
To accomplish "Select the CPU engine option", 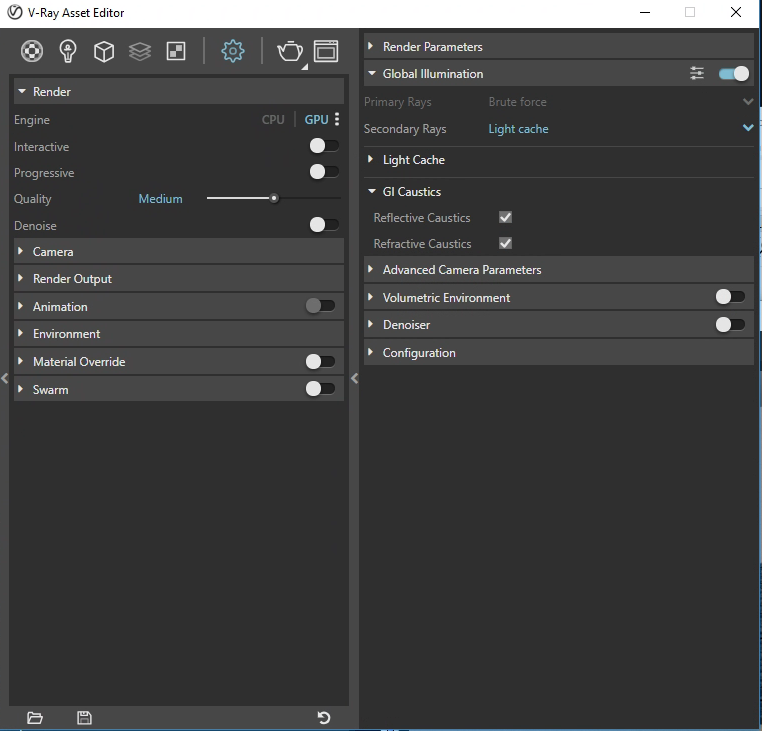I will tap(273, 120).
